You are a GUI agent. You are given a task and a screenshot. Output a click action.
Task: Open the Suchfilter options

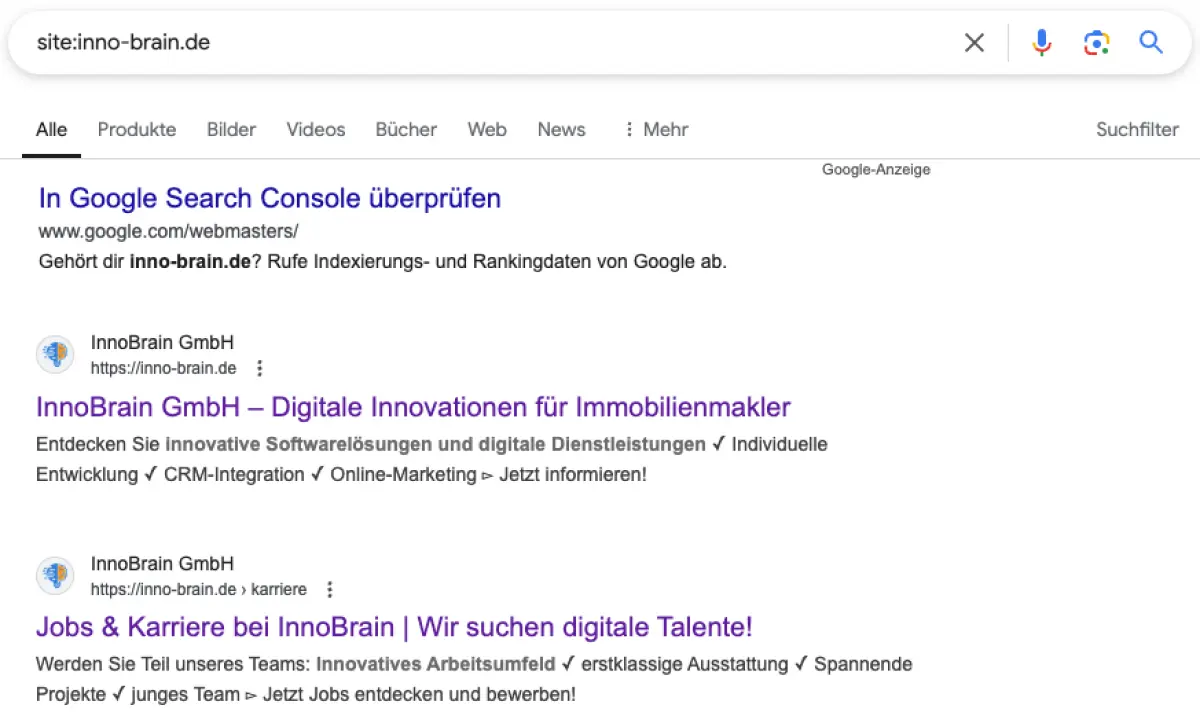pos(1137,129)
